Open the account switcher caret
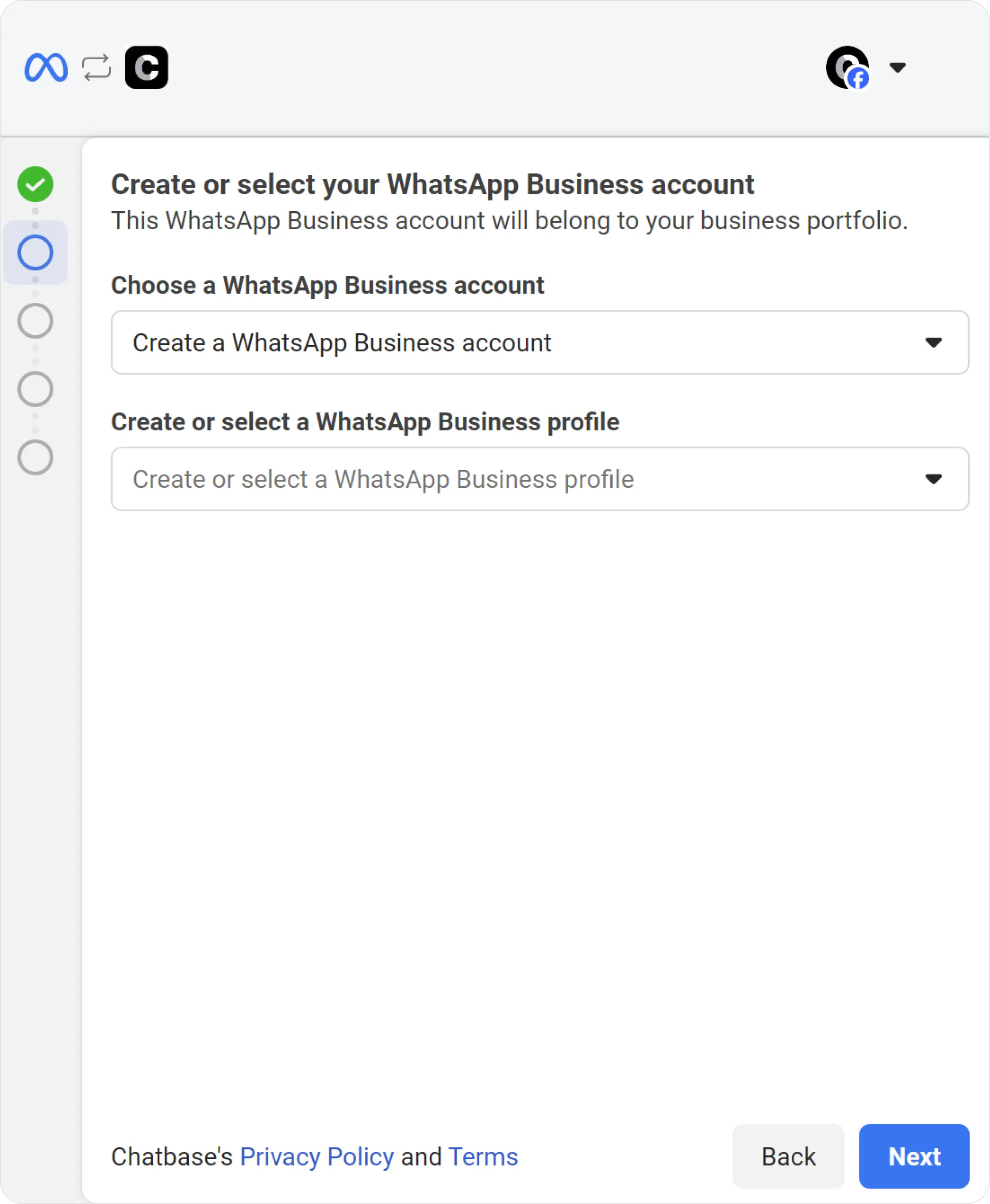Image resolution: width=990 pixels, height=1204 pixels. click(x=898, y=67)
